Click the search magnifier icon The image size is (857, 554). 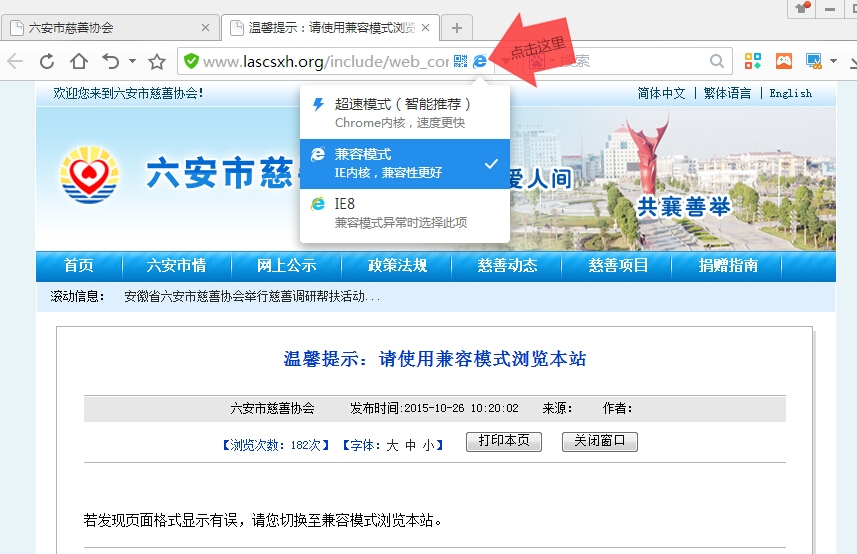[x=717, y=62]
